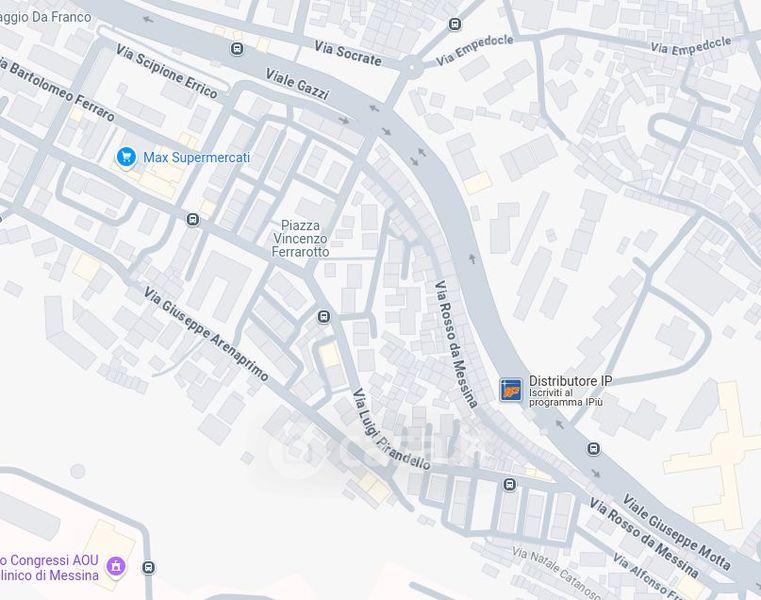Image resolution: width=761 pixels, height=600 pixels.
Task: Open the Distributore IP gas station icon
Action: pyautogui.click(x=511, y=389)
